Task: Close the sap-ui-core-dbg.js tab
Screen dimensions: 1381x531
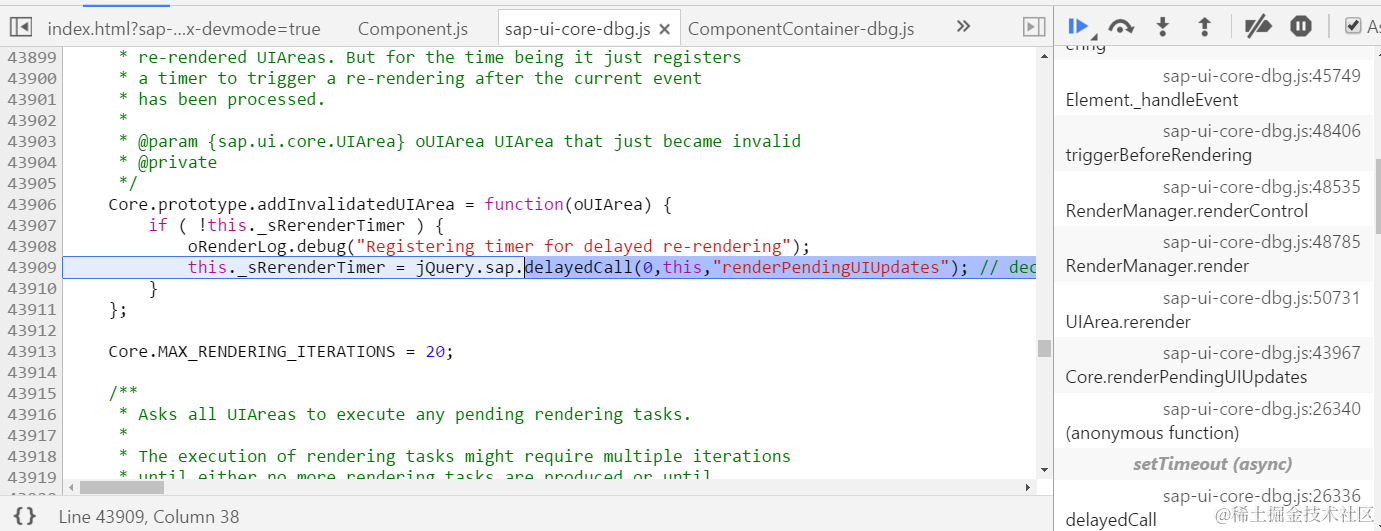Action: [664, 29]
